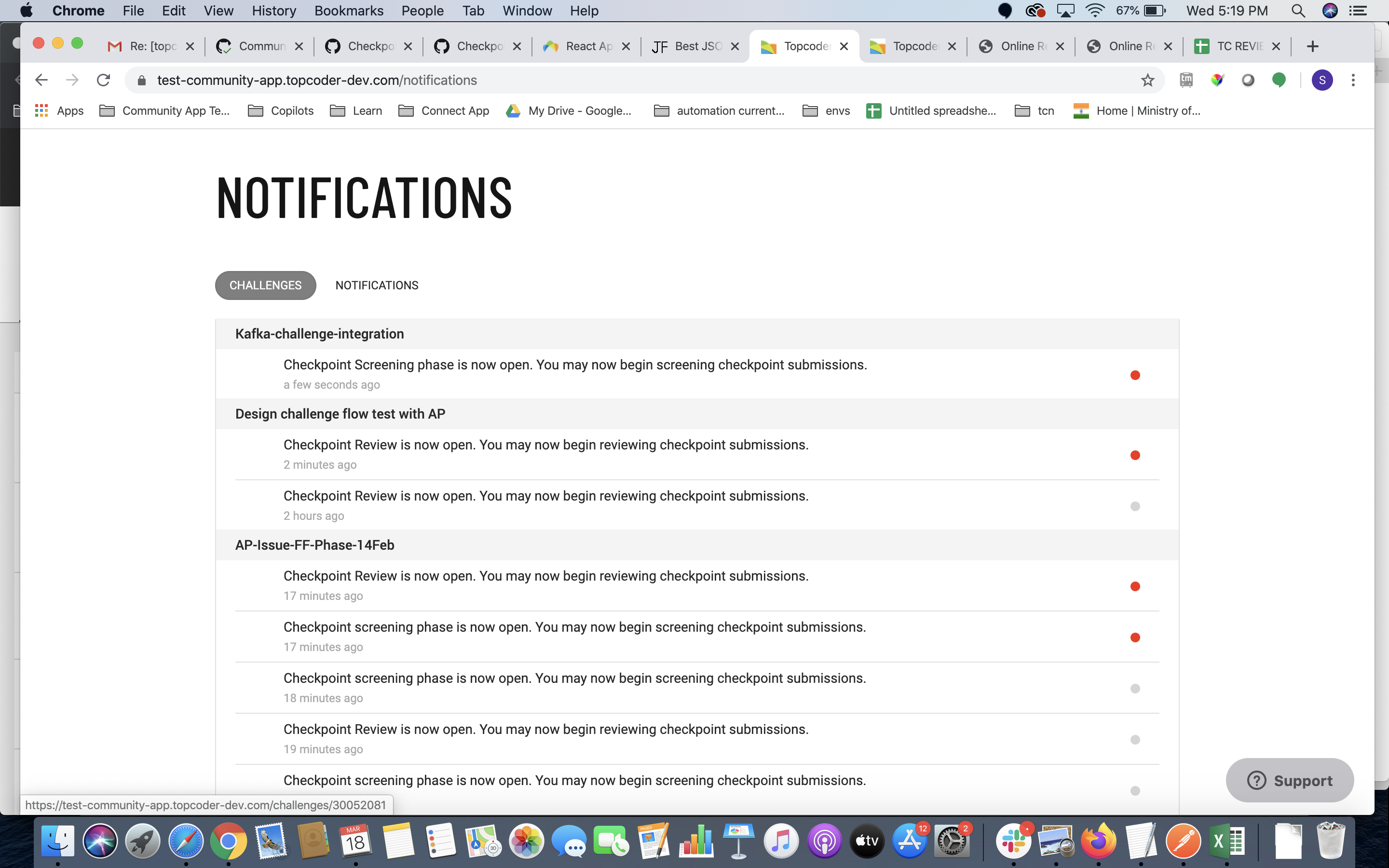Open the People menu in menu bar
The image size is (1389, 868).
tap(422, 11)
